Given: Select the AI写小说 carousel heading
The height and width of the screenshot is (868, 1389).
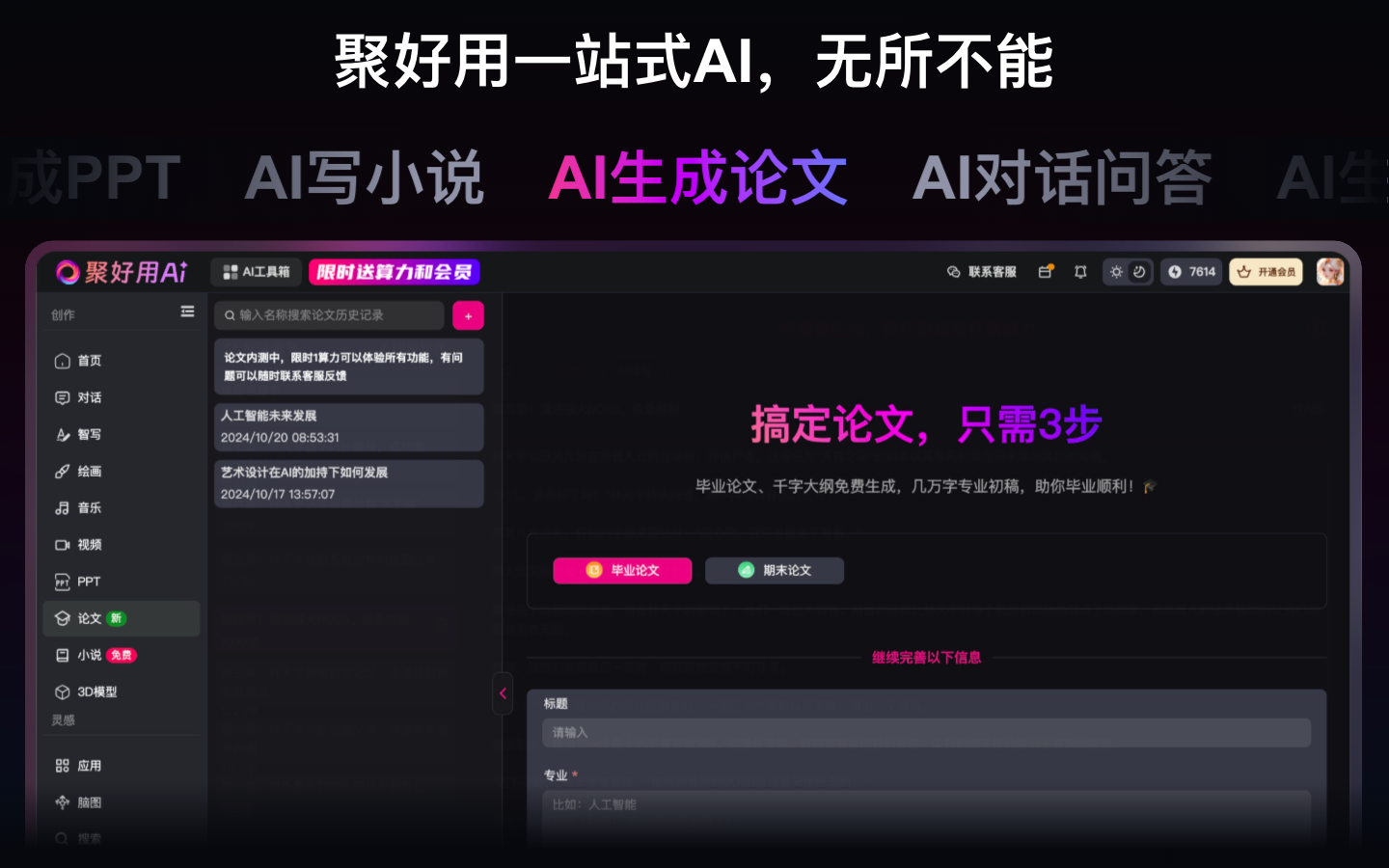Looking at the screenshot, I should [364, 177].
